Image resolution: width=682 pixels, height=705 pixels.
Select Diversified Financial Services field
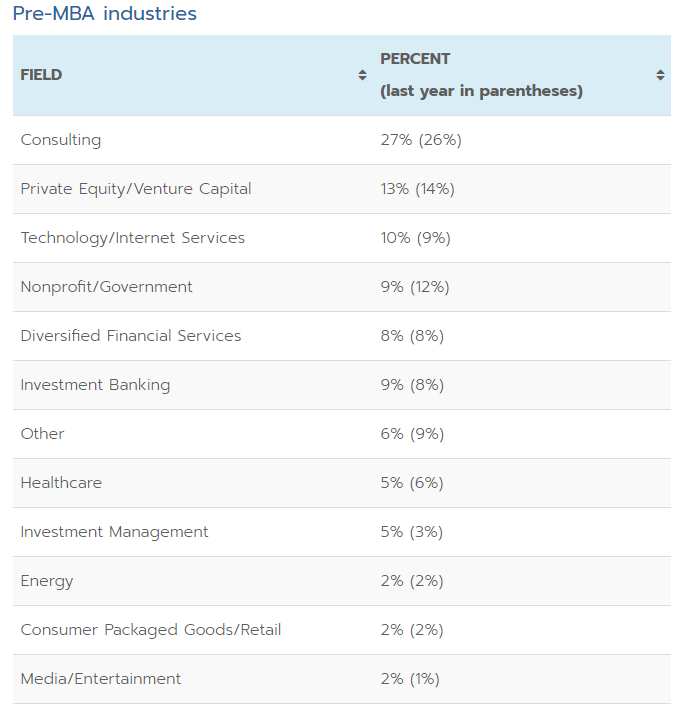tap(131, 336)
